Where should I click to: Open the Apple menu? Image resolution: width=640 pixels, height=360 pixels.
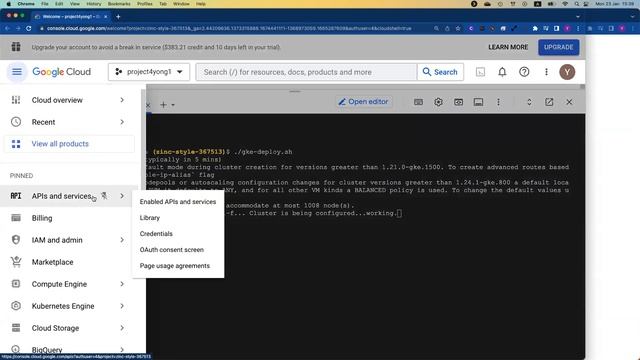point(8,4)
